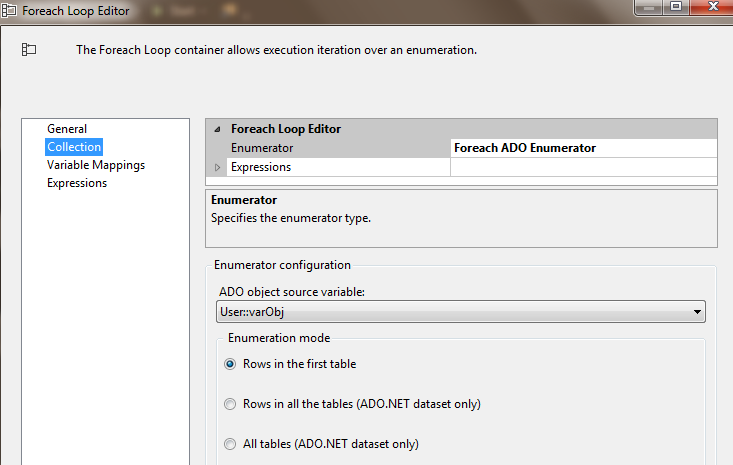Image resolution: width=733 pixels, height=465 pixels.
Task: Click the Foreach Loop container icon
Action: [29, 49]
